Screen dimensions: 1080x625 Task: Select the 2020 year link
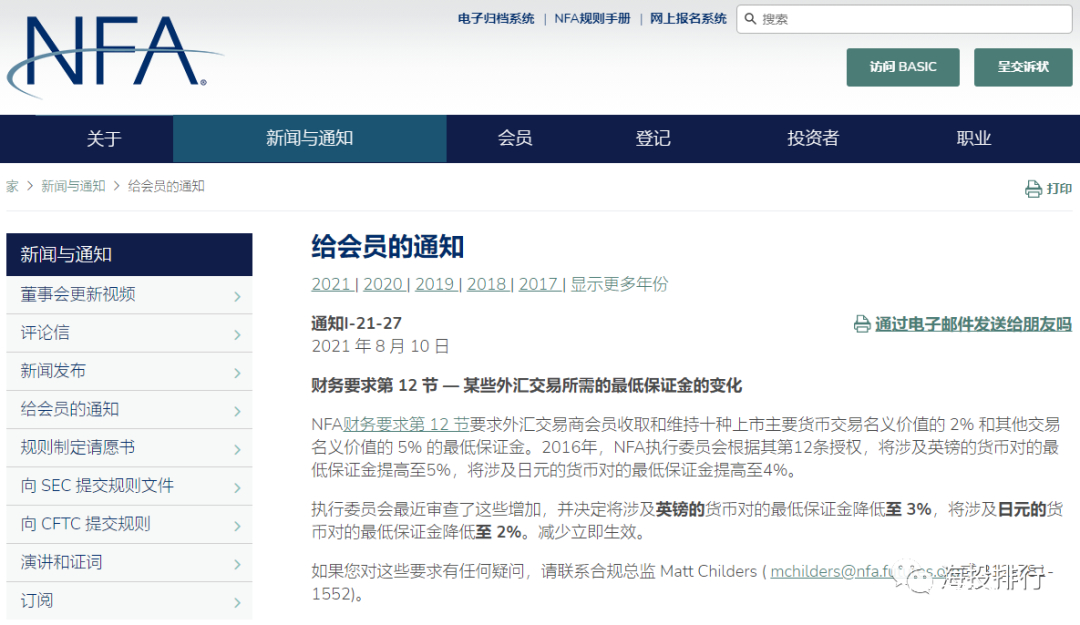click(x=383, y=284)
